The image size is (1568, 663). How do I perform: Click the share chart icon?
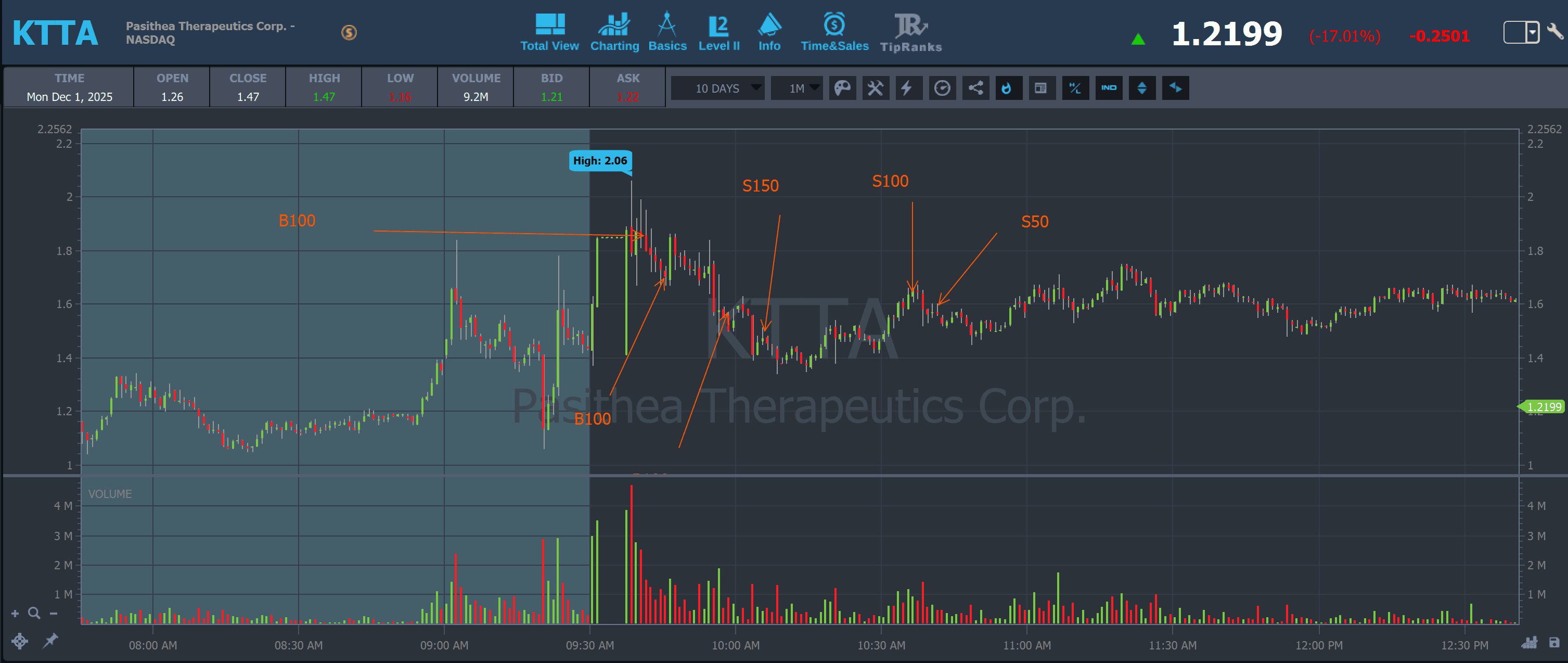[975, 88]
